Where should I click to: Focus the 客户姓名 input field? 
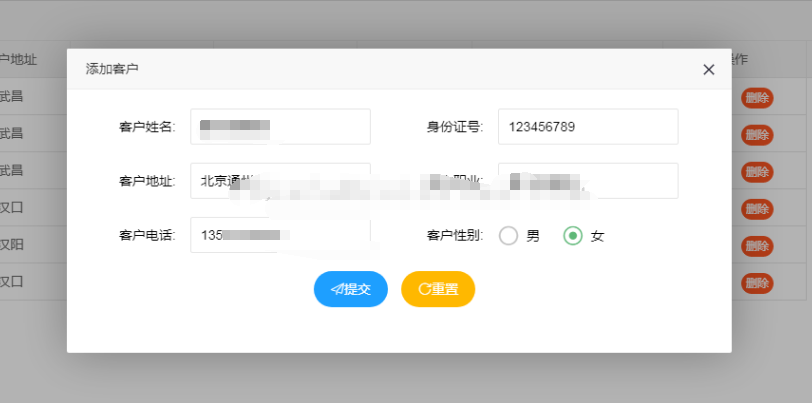(x=280, y=126)
